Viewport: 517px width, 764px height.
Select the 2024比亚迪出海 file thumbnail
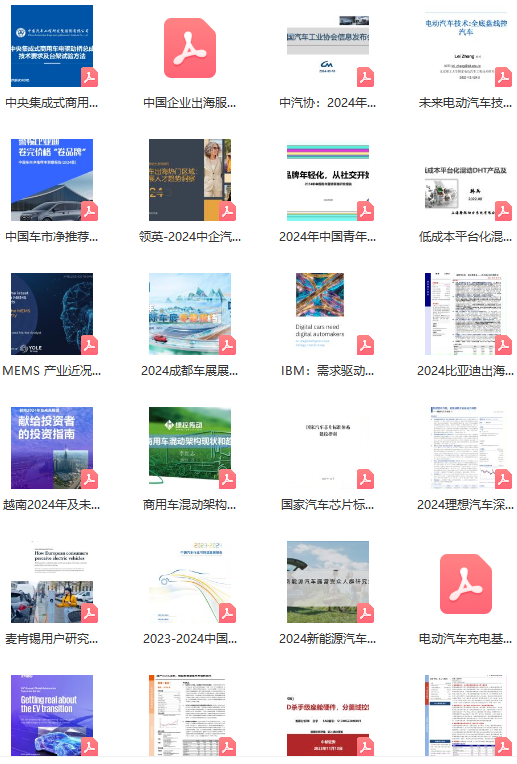tap(466, 314)
